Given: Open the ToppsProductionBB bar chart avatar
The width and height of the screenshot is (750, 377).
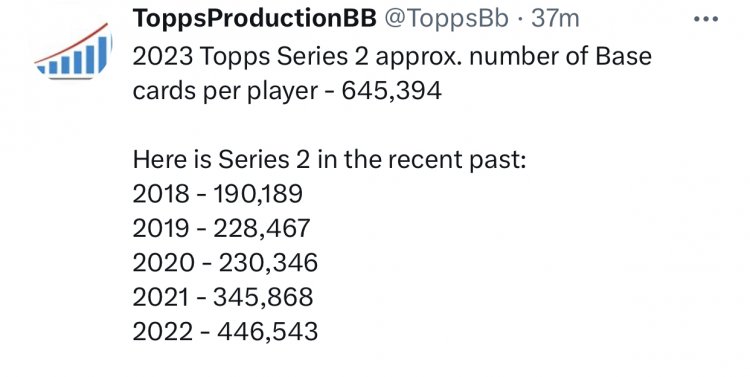Looking at the screenshot, I should tap(73, 51).
